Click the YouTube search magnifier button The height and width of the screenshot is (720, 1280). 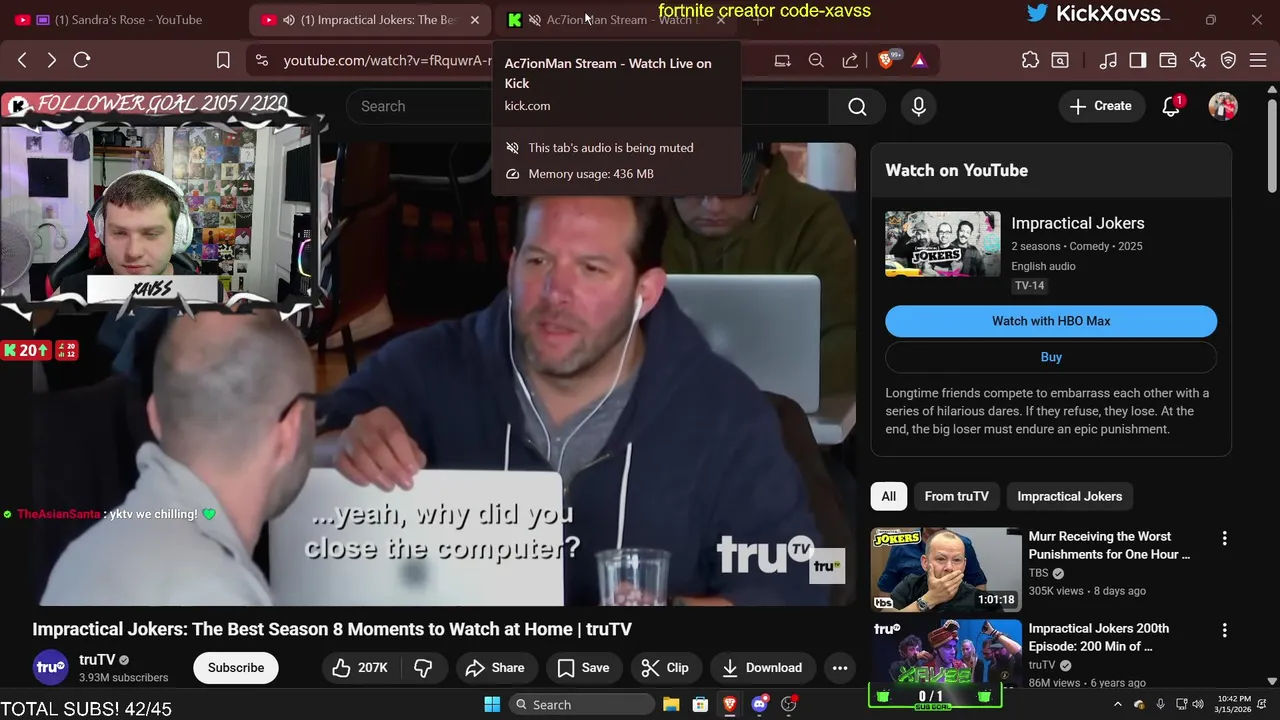[x=857, y=106]
